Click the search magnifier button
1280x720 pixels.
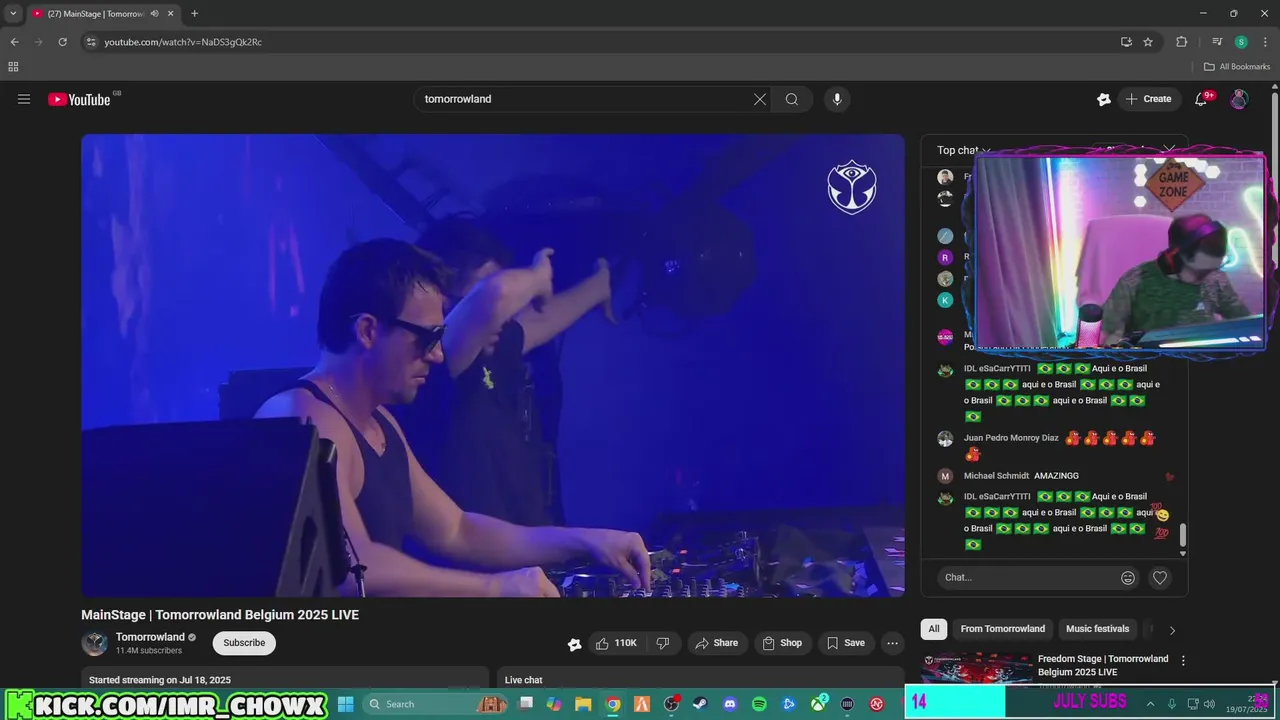coord(792,99)
